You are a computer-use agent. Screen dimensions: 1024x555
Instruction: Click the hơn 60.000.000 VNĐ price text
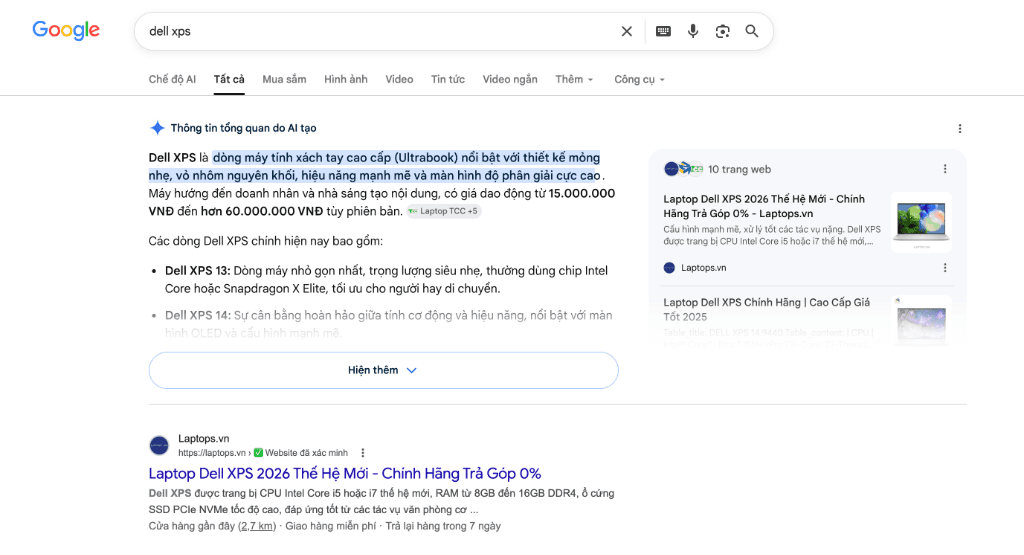pos(262,212)
